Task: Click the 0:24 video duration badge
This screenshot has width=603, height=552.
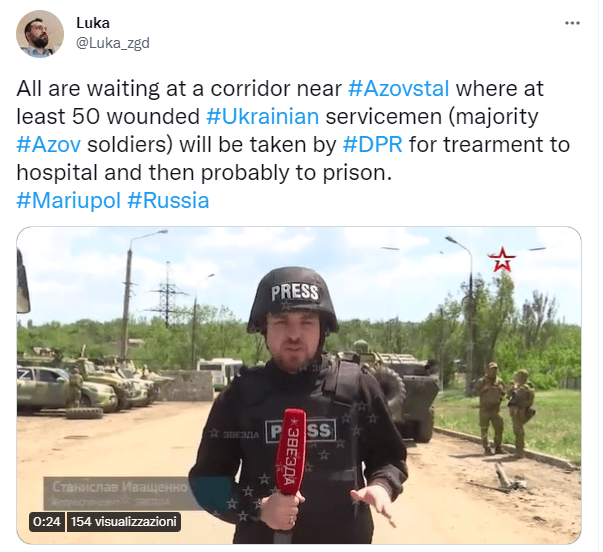Action: point(47,522)
